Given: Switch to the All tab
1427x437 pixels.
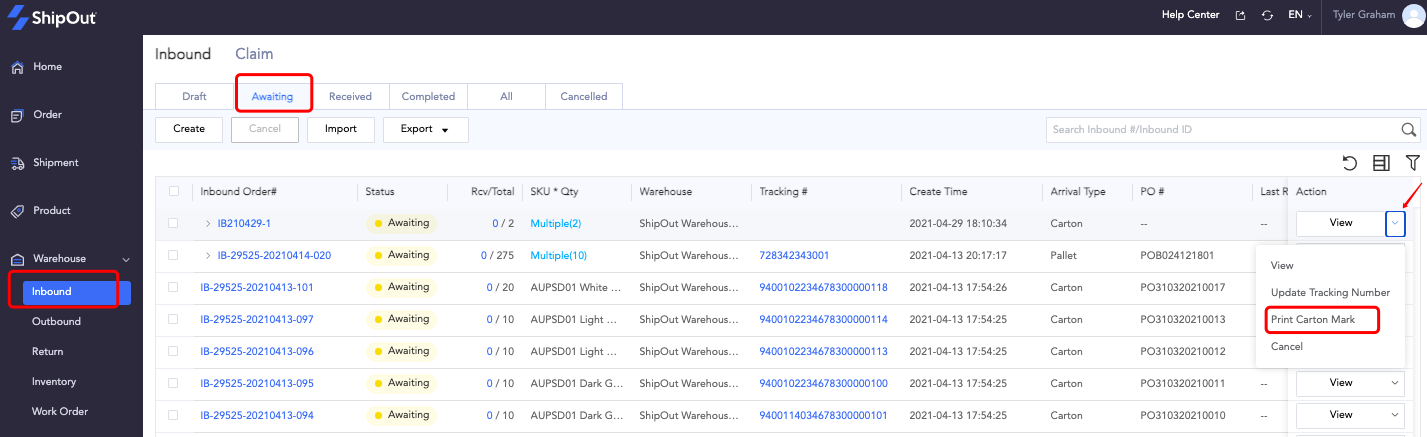Looking at the screenshot, I should [x=506, y=97].
